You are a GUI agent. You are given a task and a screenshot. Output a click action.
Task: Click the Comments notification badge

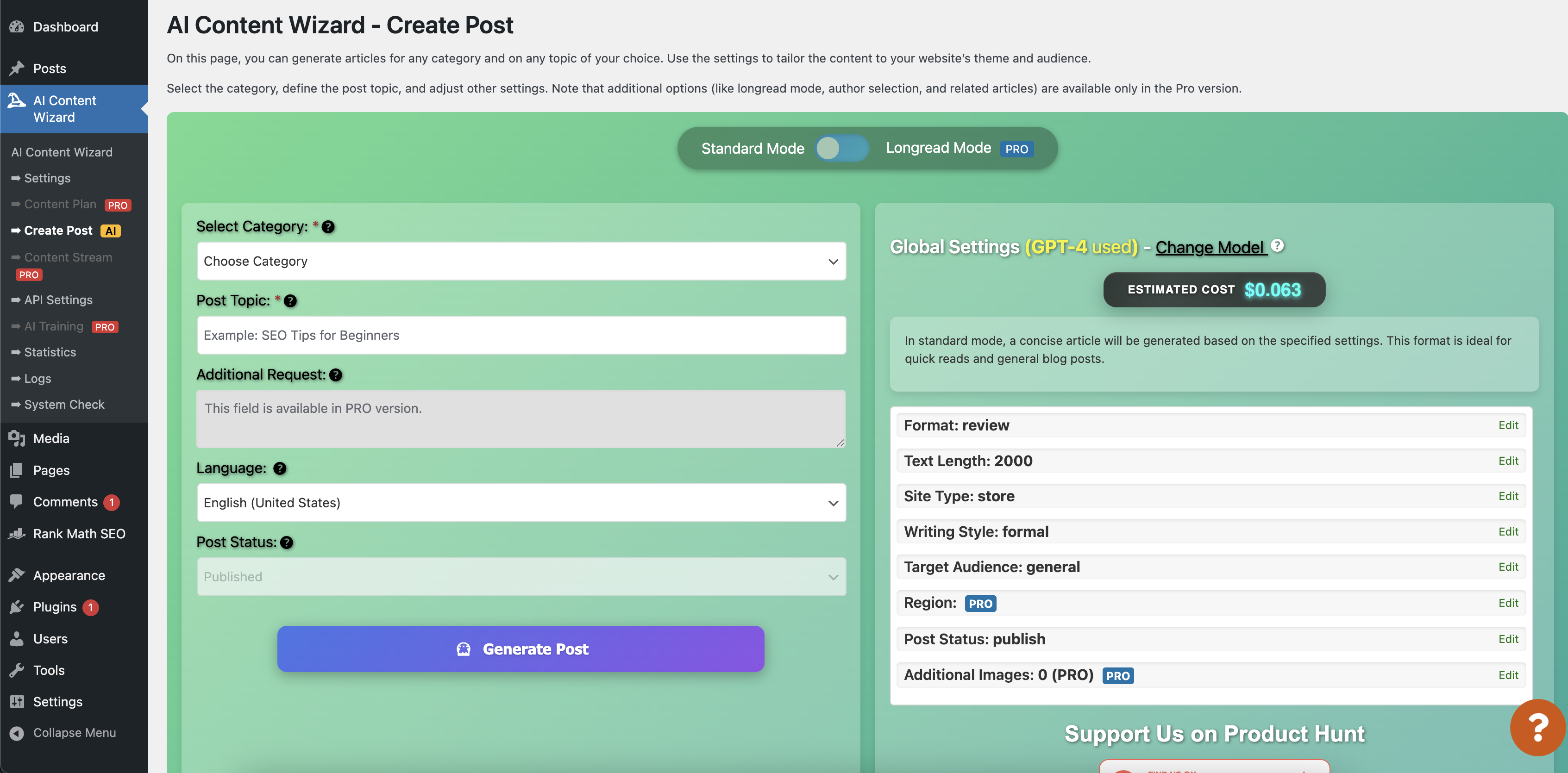(x=112, y=502)
